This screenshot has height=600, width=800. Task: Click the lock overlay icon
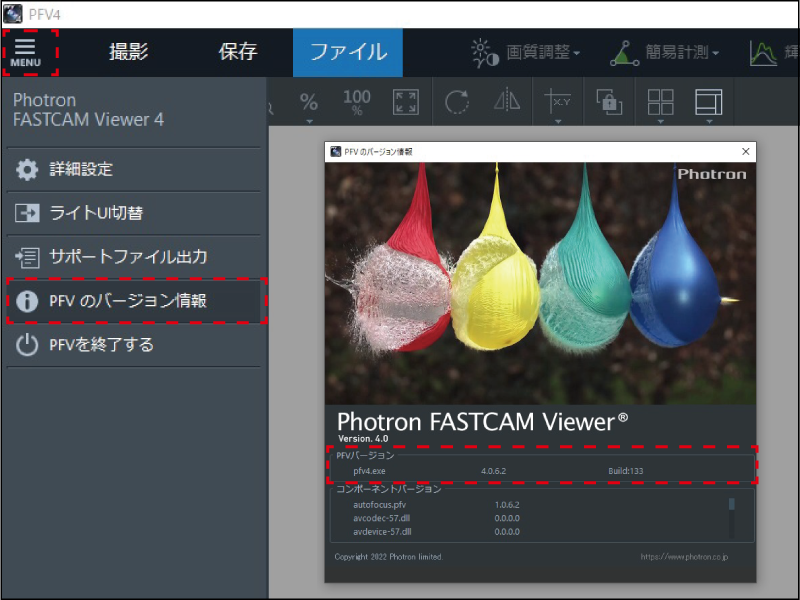coord(609,102)
